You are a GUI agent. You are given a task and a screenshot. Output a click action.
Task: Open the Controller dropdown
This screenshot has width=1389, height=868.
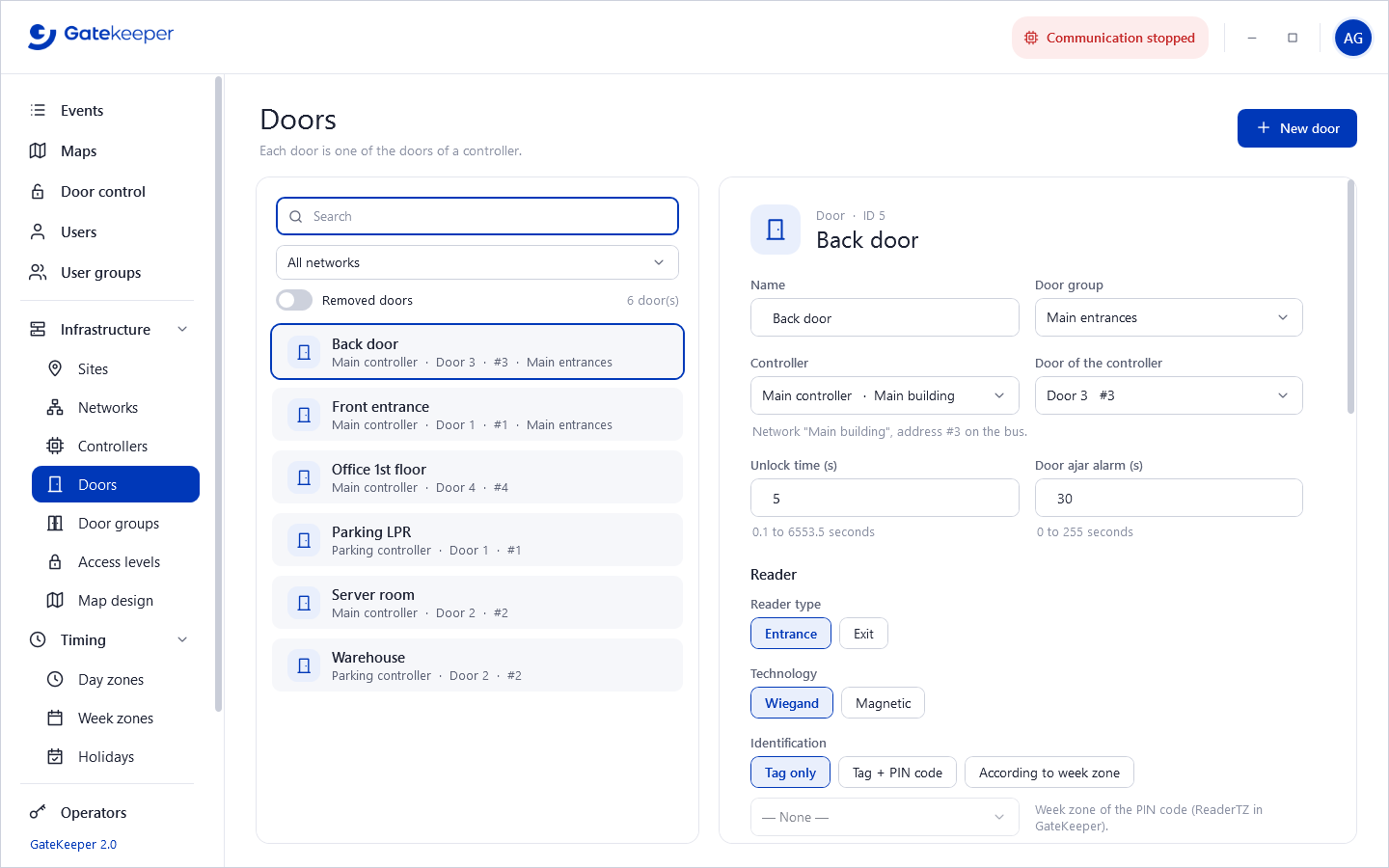[x=885, y=395]
